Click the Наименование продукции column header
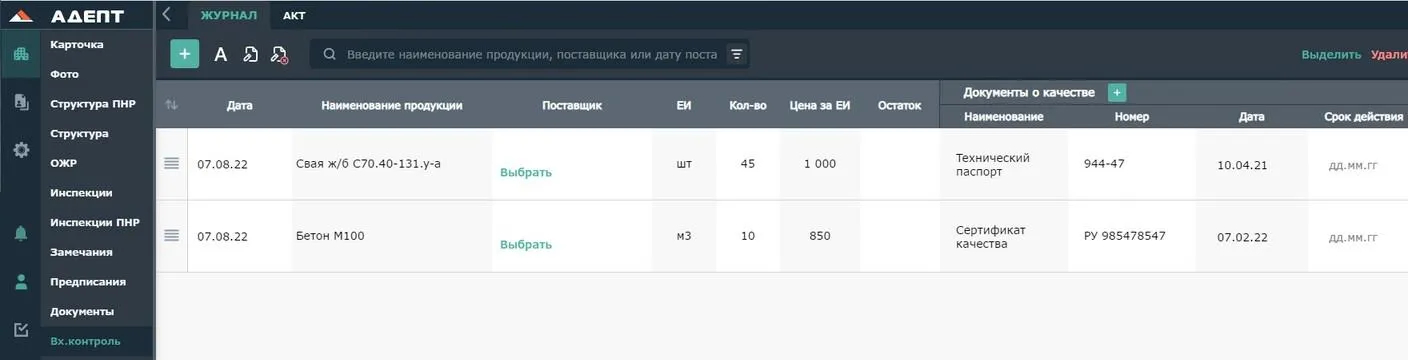 coord(392,105)
